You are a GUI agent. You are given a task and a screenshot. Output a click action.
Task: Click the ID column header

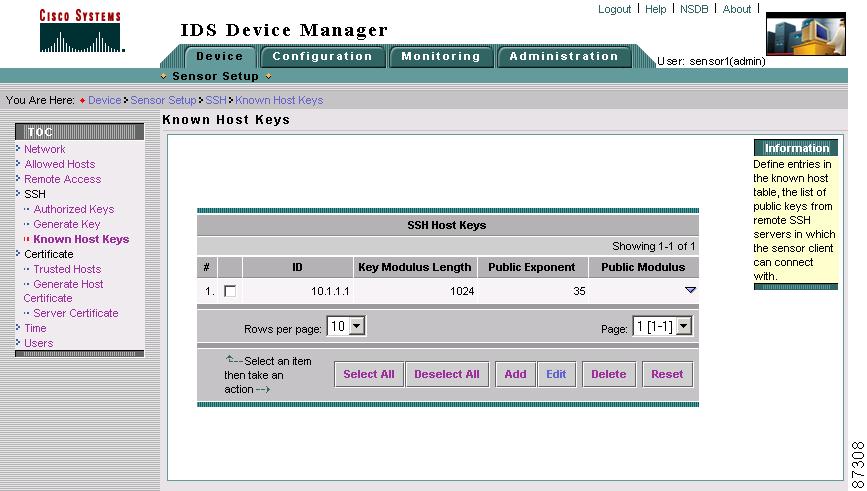(297, 267)
